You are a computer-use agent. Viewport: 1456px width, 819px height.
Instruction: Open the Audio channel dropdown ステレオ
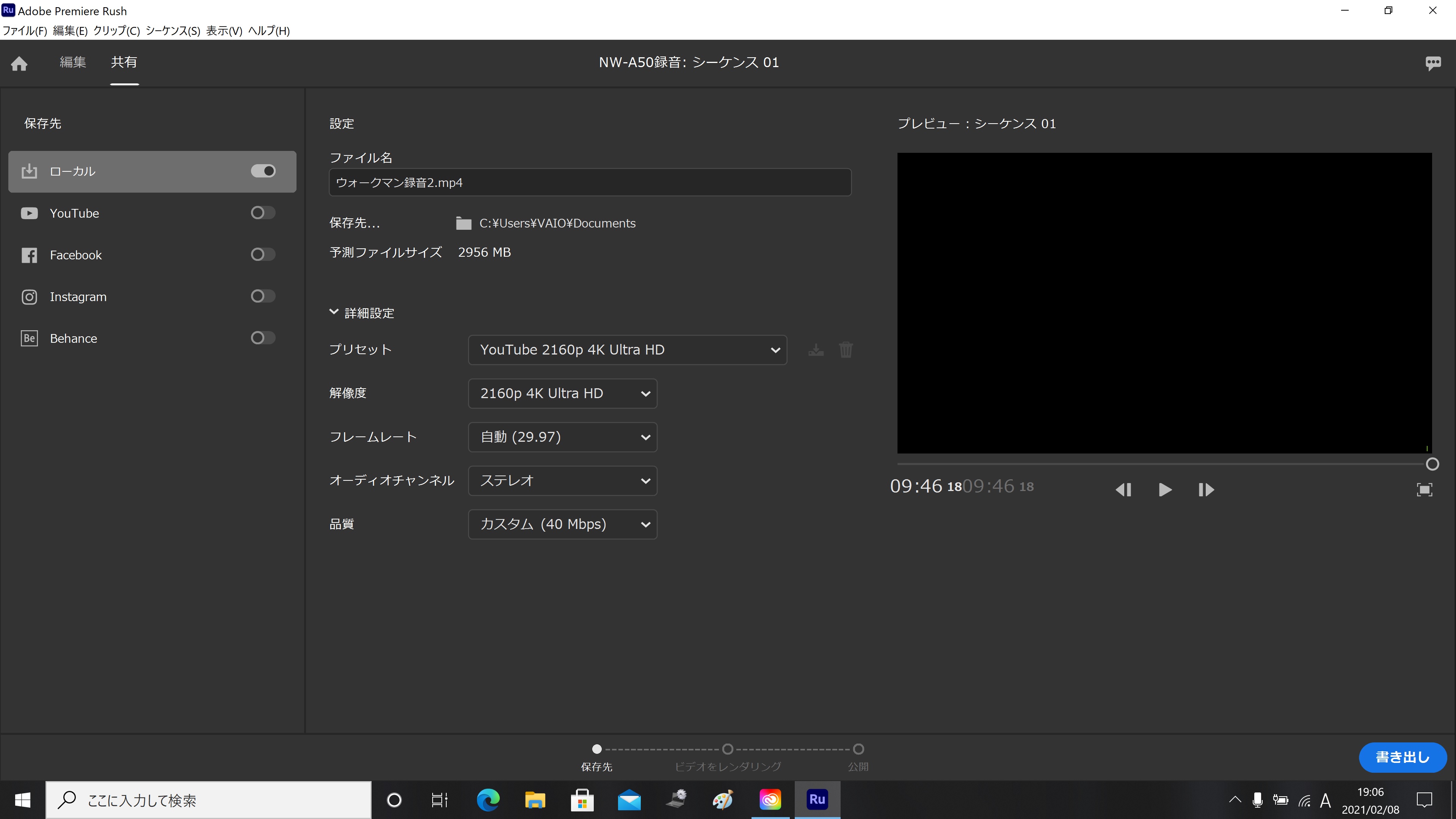click(x=562, y=480)
